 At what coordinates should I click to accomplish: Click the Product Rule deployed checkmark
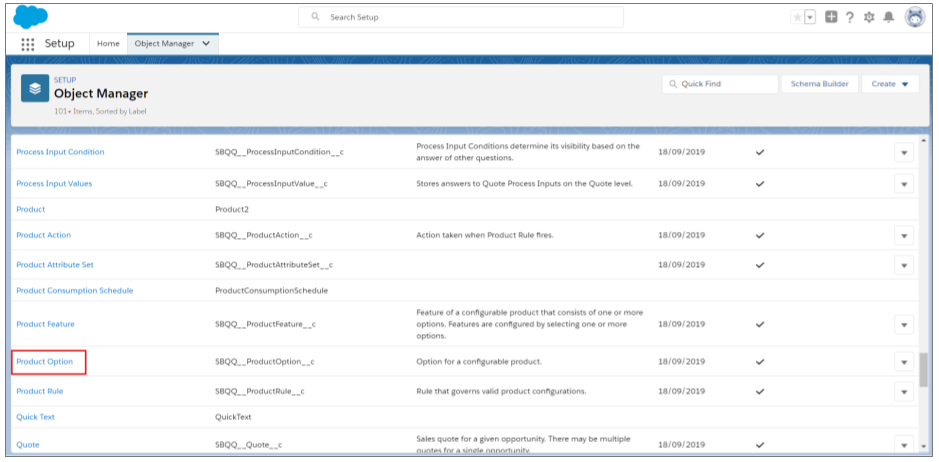tap(760, 391)
